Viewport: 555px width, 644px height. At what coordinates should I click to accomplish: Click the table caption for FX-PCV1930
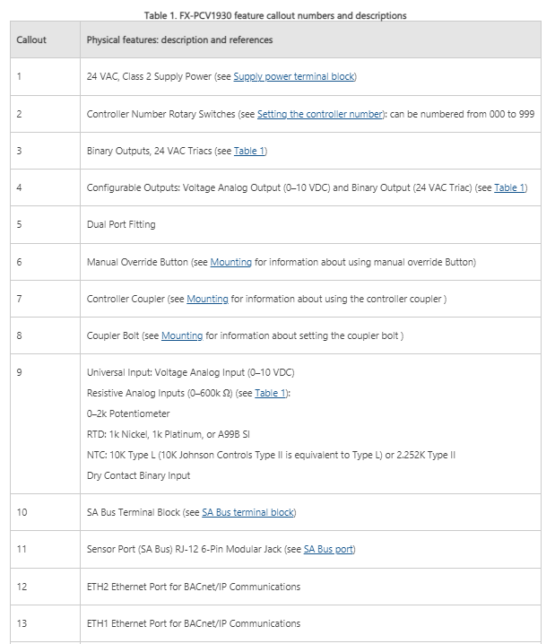click(275, 16)
